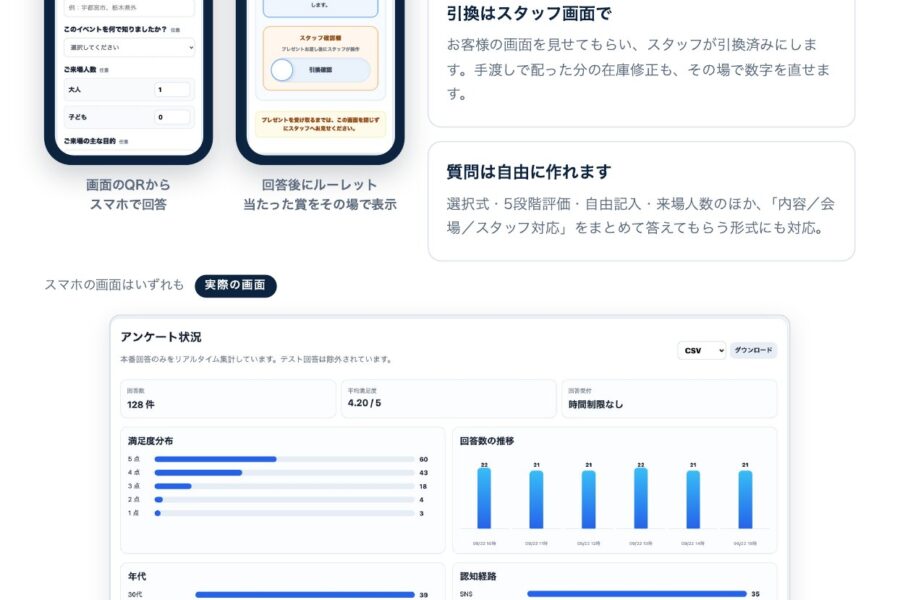Click the value 39 beside the 30代 bar

tap(424, 595)
